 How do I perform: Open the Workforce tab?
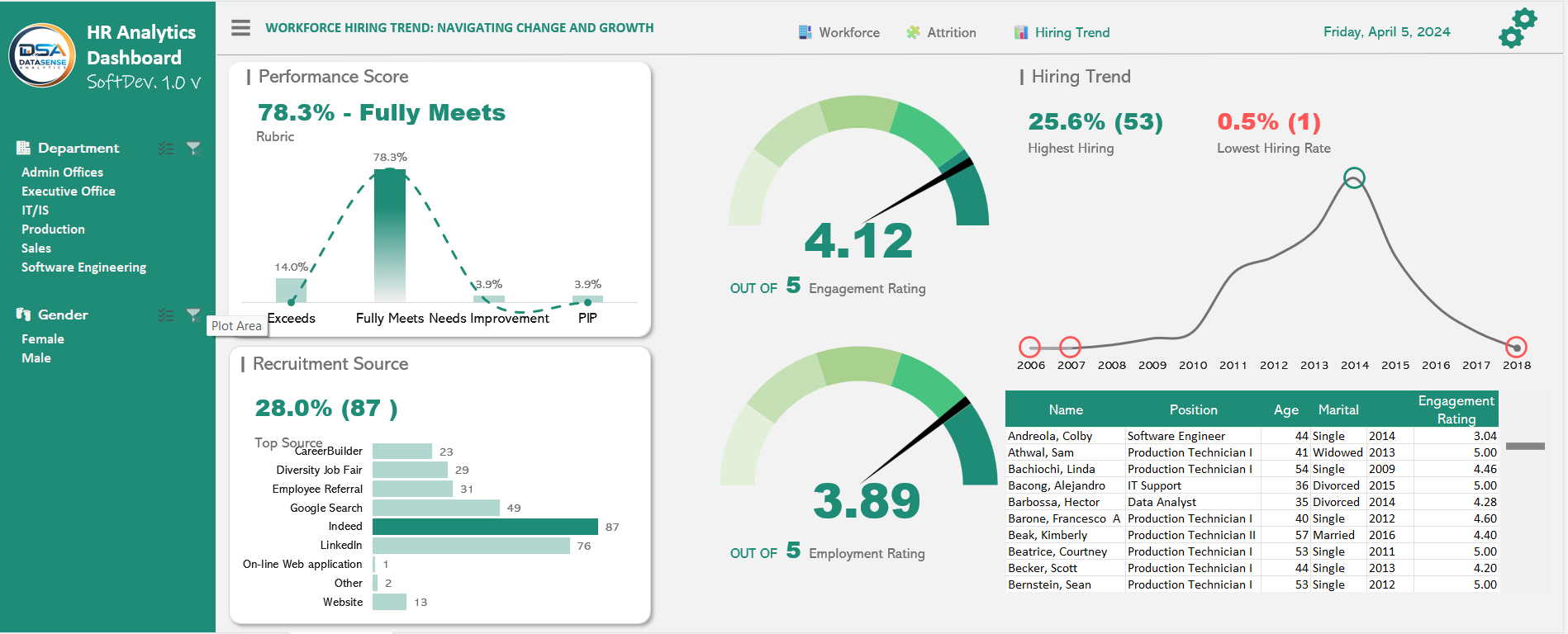tap(848, 32)
